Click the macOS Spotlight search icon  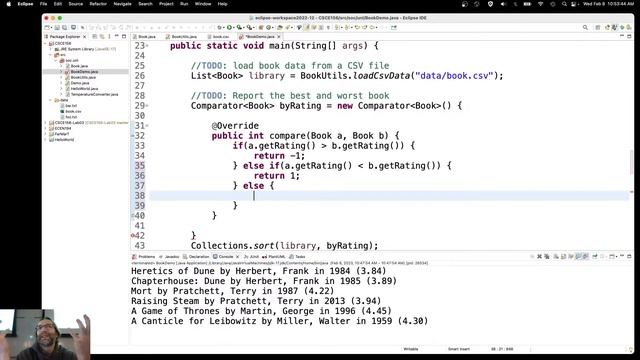tap(564, 4)
